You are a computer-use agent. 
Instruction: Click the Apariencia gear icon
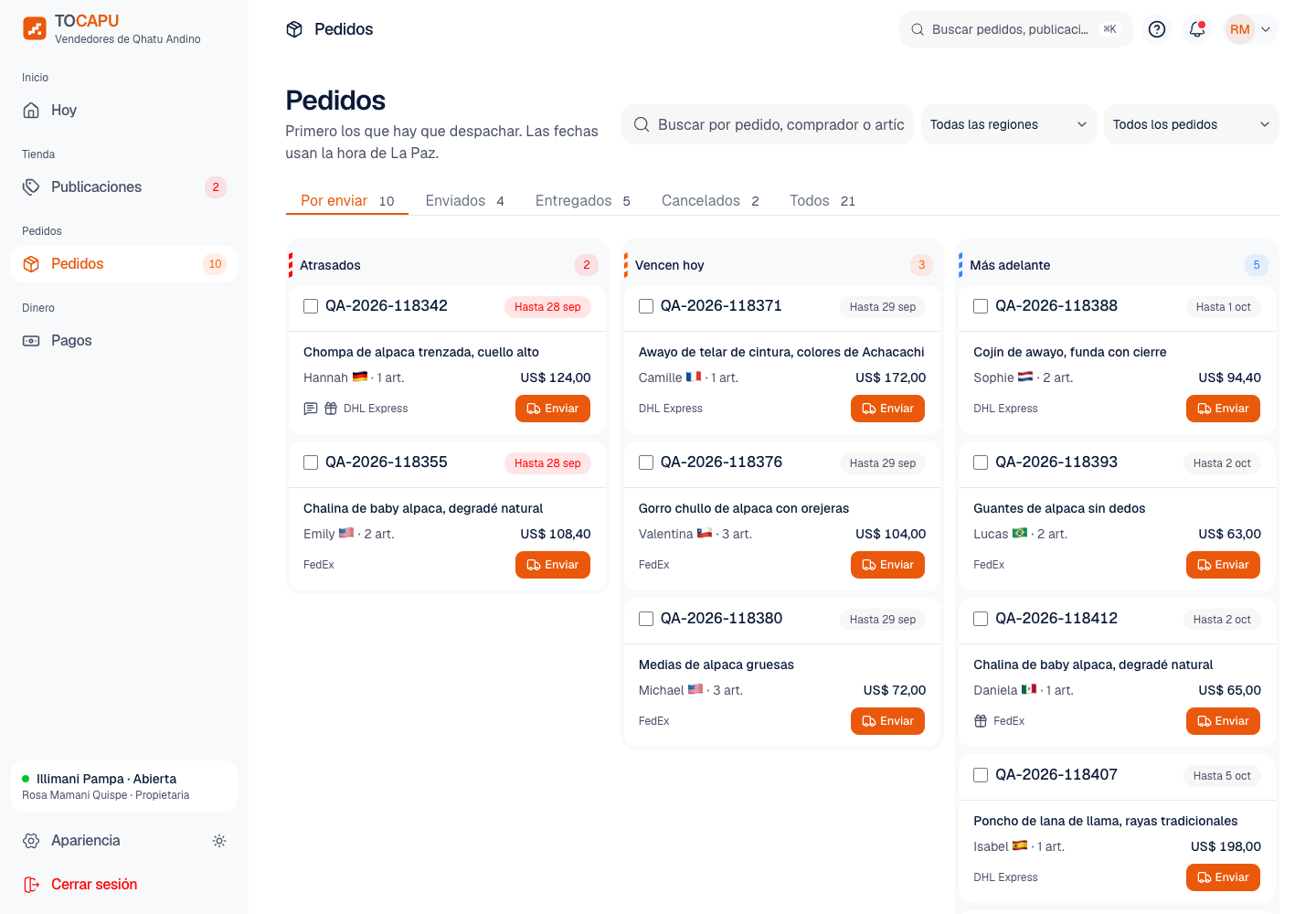pos(31,841)
